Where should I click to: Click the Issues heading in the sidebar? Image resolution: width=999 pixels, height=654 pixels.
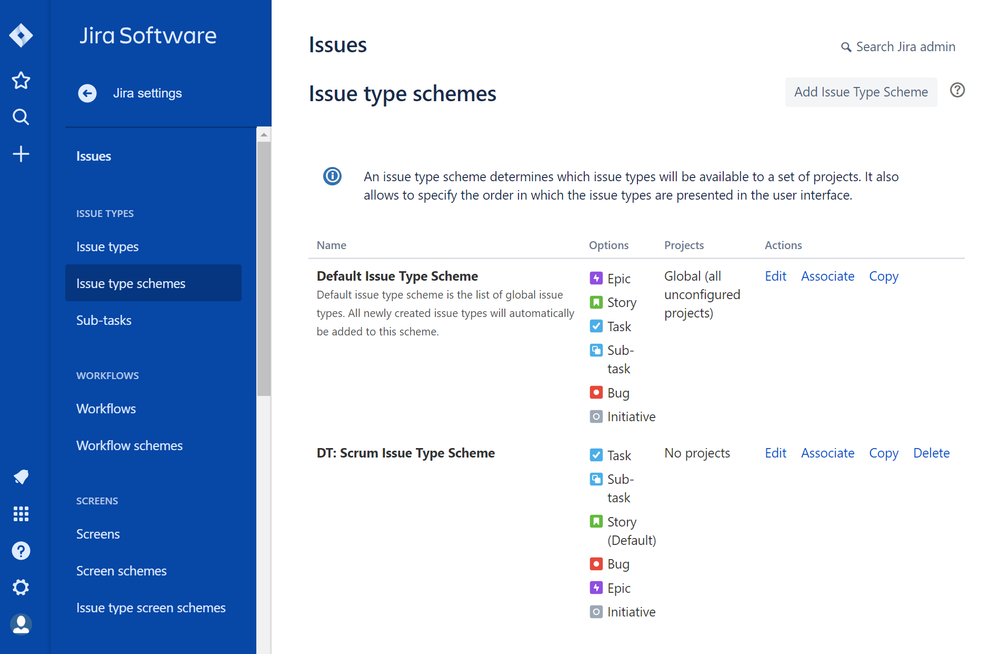pyautogui.click(x=94, y=156)
